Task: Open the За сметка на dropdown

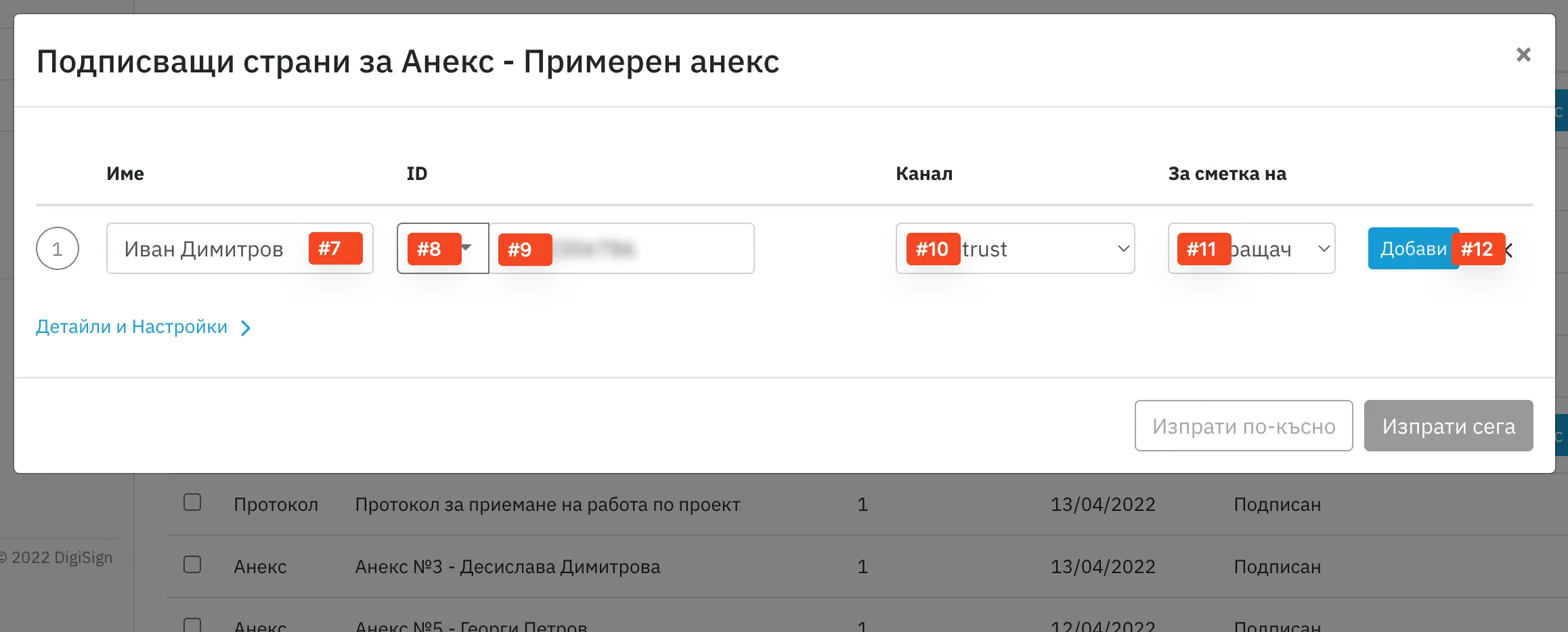Action: coord(1251,248)
